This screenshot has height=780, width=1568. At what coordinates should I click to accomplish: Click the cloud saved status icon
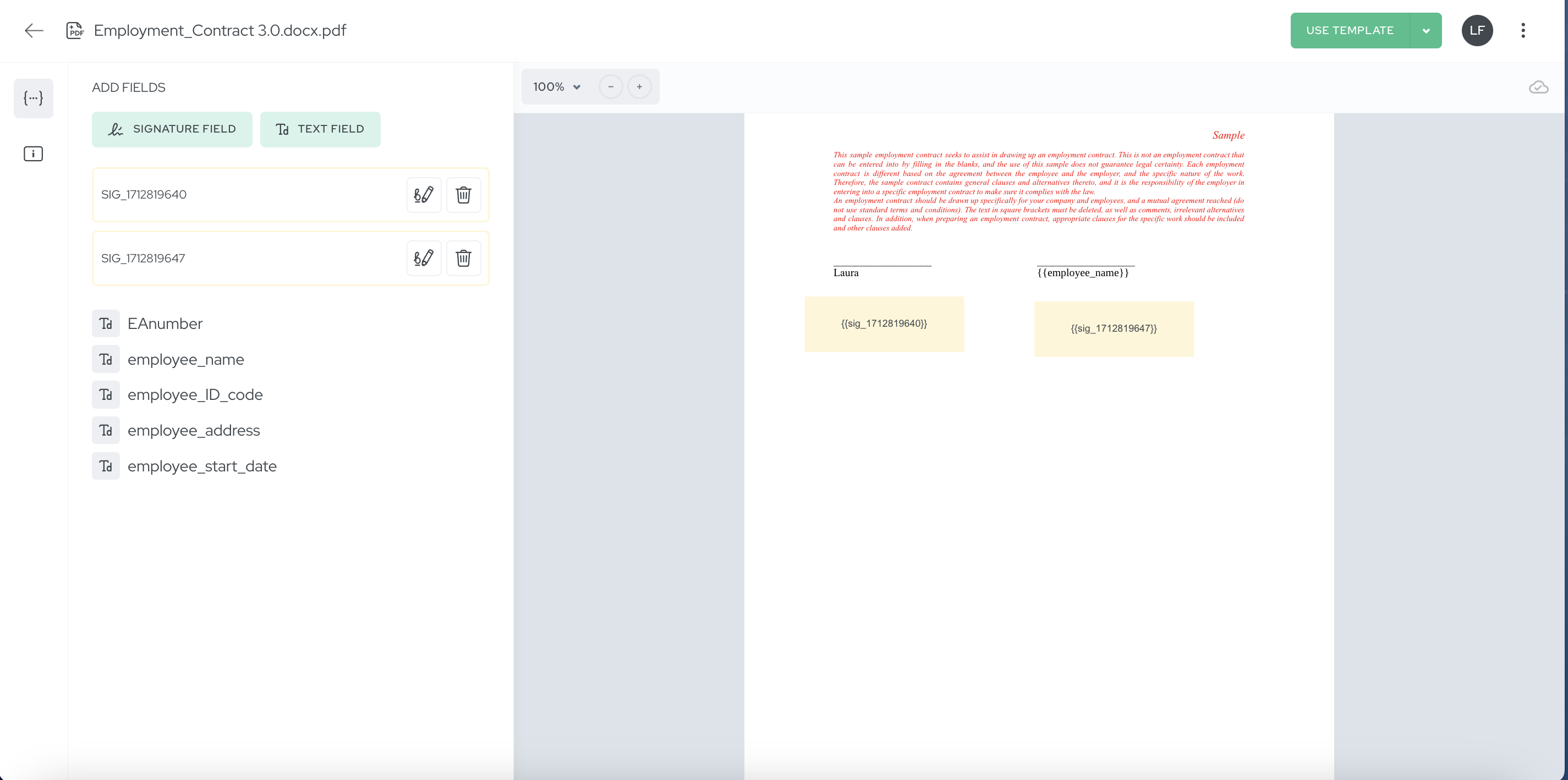1538,87
